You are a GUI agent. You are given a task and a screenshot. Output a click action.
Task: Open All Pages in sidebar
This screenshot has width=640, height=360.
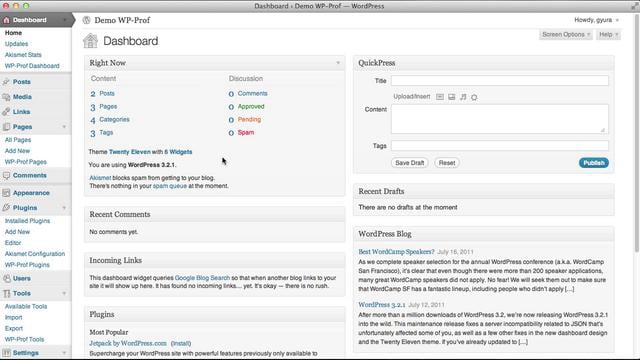pyautogui.click(x=18, y=140)
